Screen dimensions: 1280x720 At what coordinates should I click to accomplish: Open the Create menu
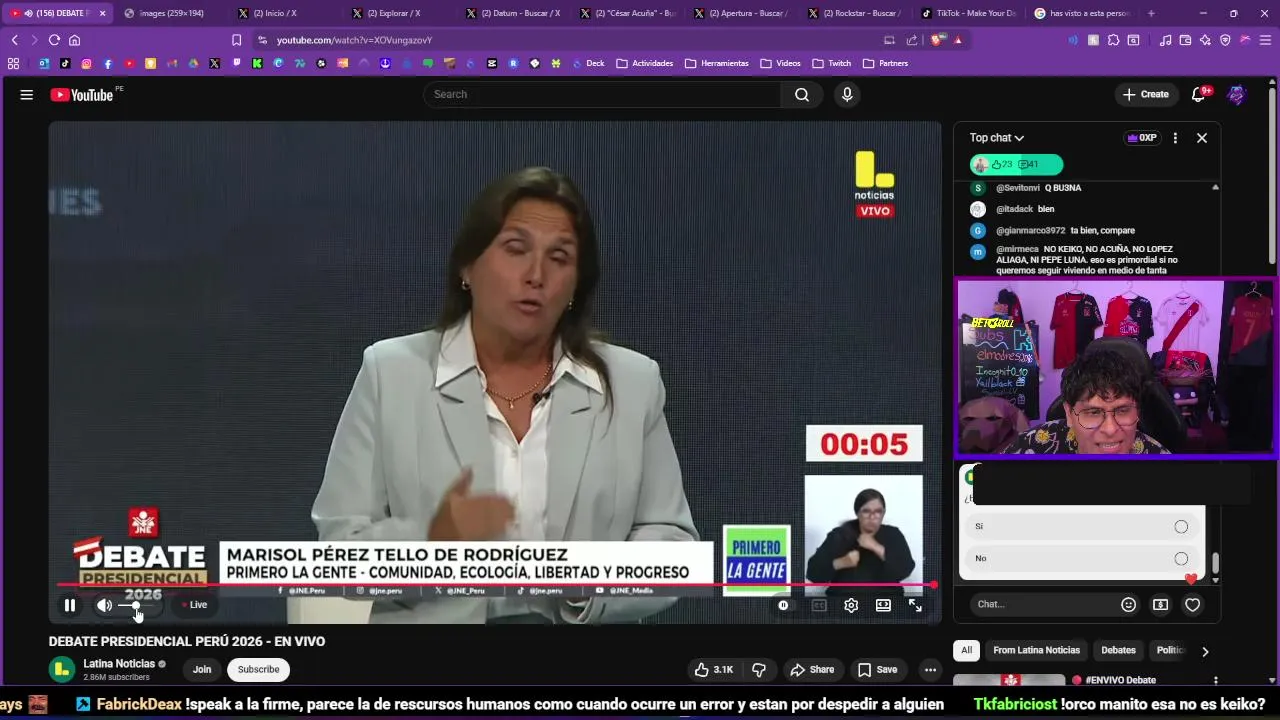(x=1146, y=94)
